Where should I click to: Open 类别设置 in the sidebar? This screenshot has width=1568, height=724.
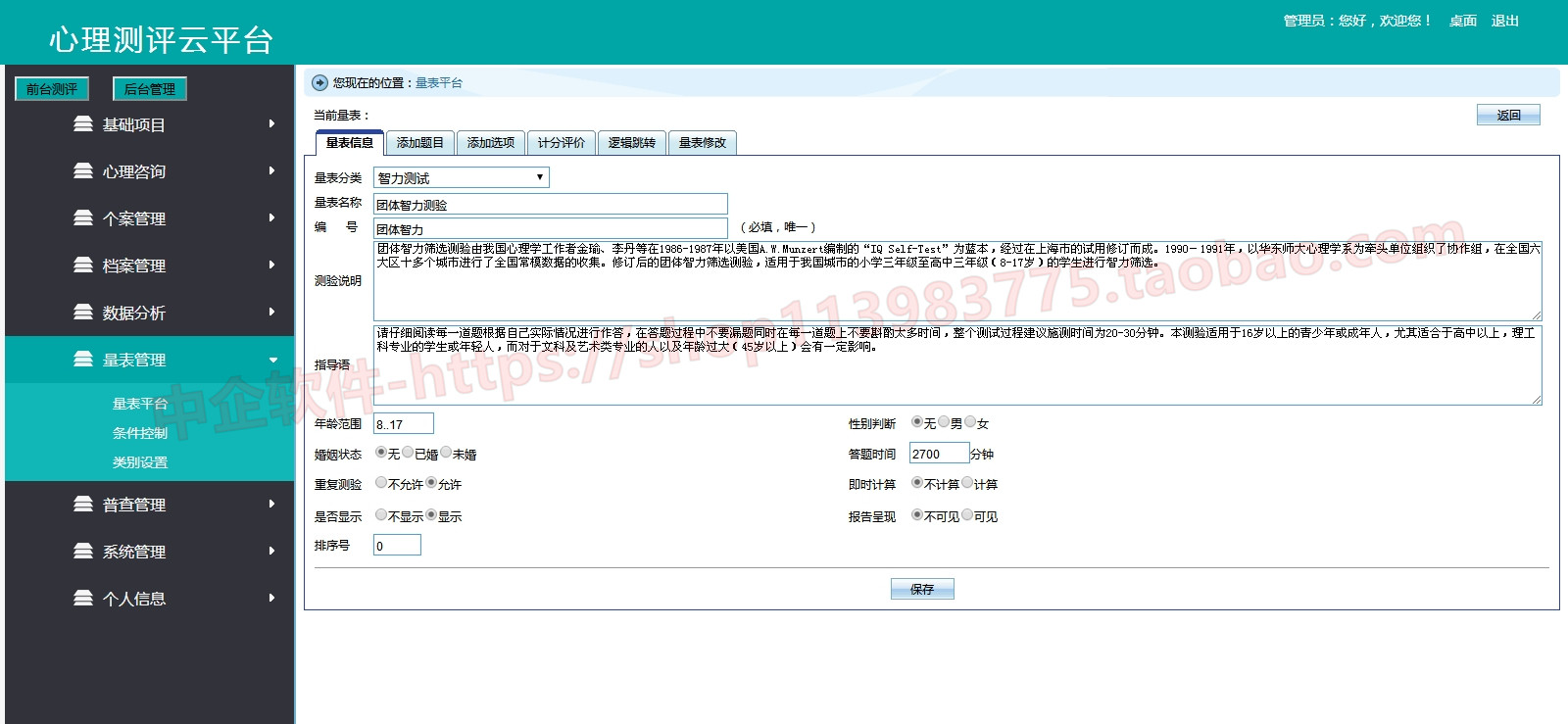(x=140, y=462)
